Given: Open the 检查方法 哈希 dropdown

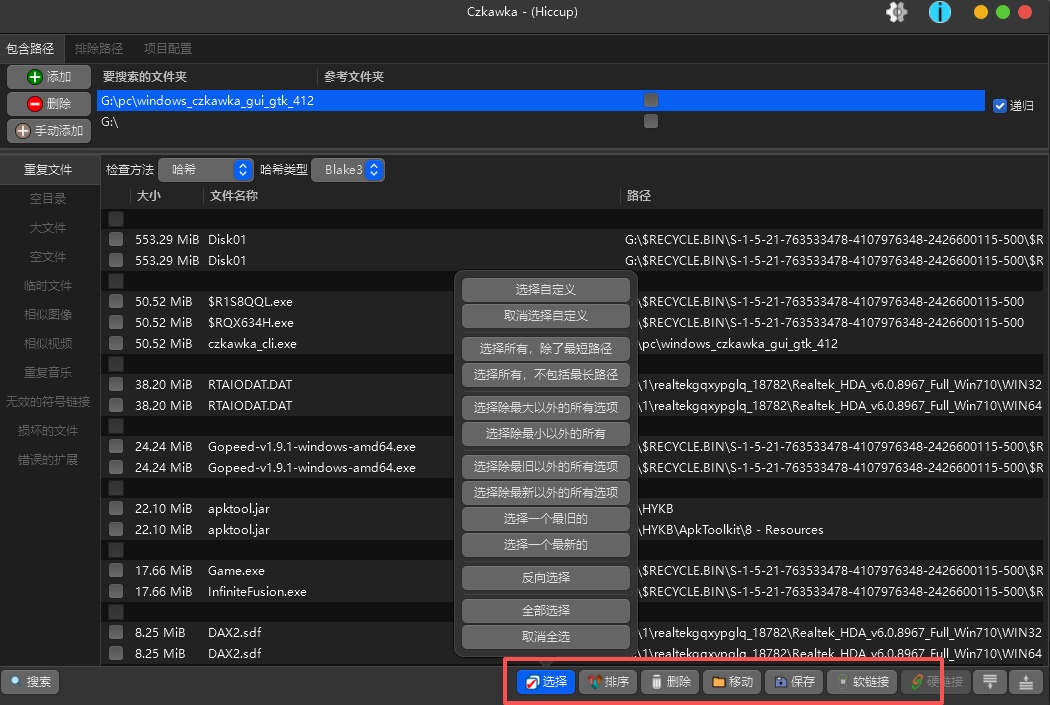Looking at the screenshot, I should tap(205, 170).
